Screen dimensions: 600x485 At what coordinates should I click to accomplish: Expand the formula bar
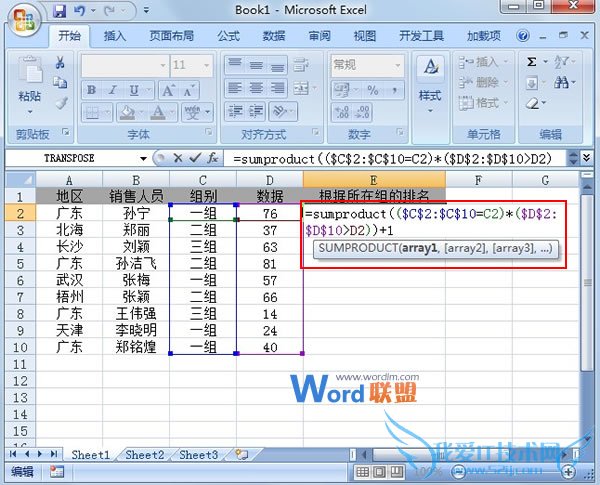(586, 158)
